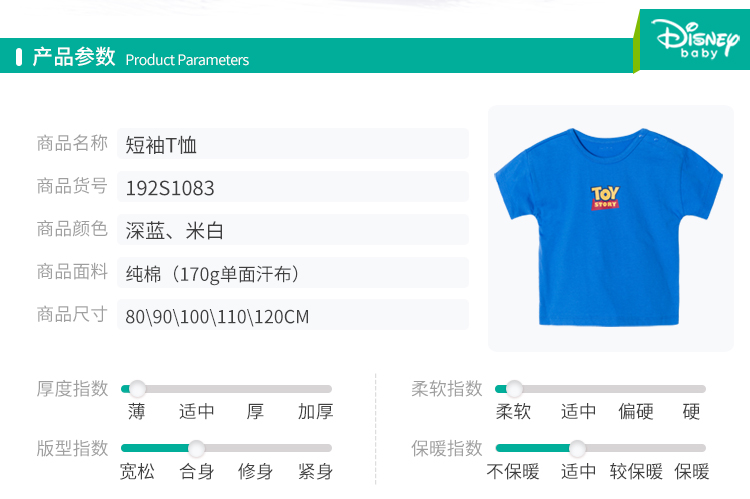750x499 pixels.
Task: Click the 柔软指数 slider handle
Action: click(x=514, y=389)
